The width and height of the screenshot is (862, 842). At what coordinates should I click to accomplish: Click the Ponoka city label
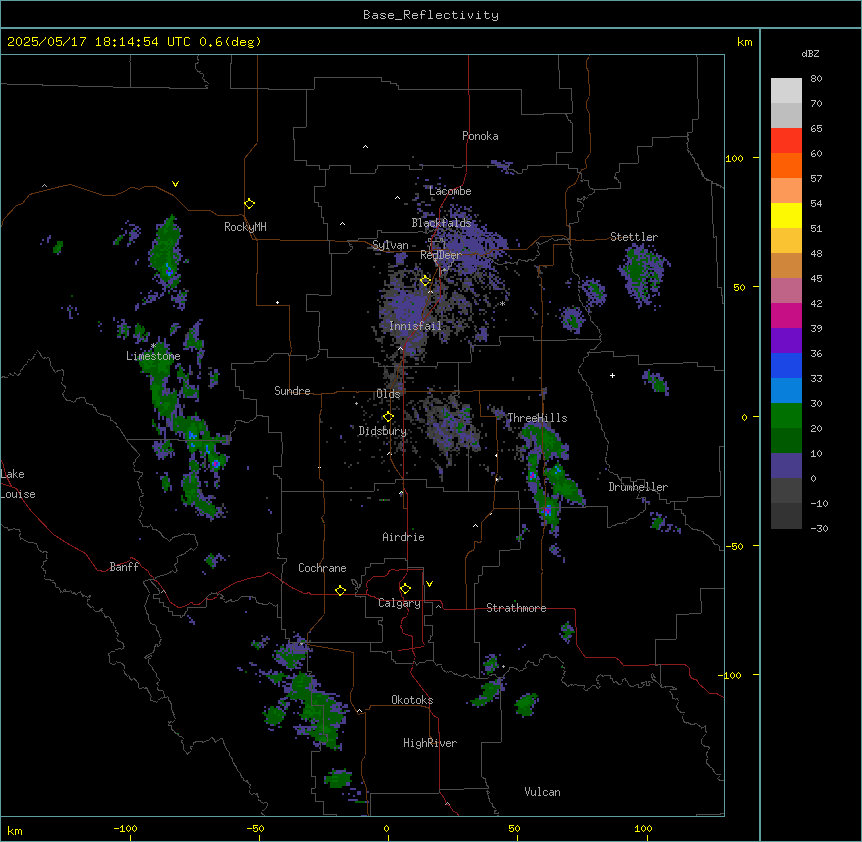coord(480,136)
